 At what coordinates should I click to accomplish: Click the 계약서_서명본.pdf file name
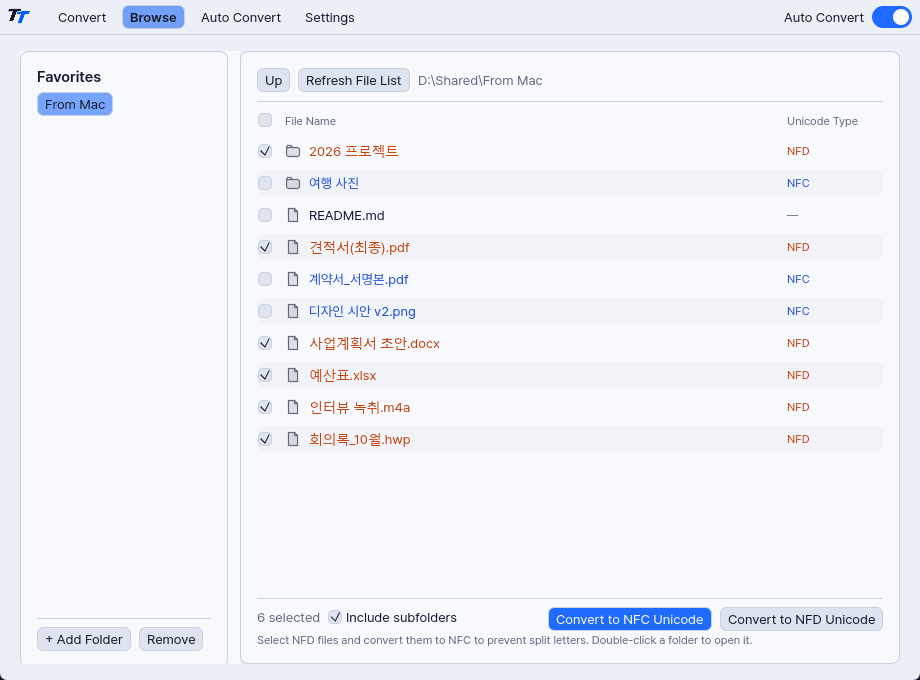click(x=358, y=279)
